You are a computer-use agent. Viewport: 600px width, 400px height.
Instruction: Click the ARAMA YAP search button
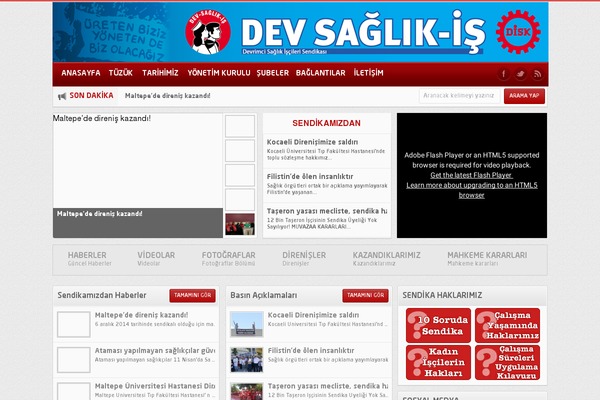[524, 96]
